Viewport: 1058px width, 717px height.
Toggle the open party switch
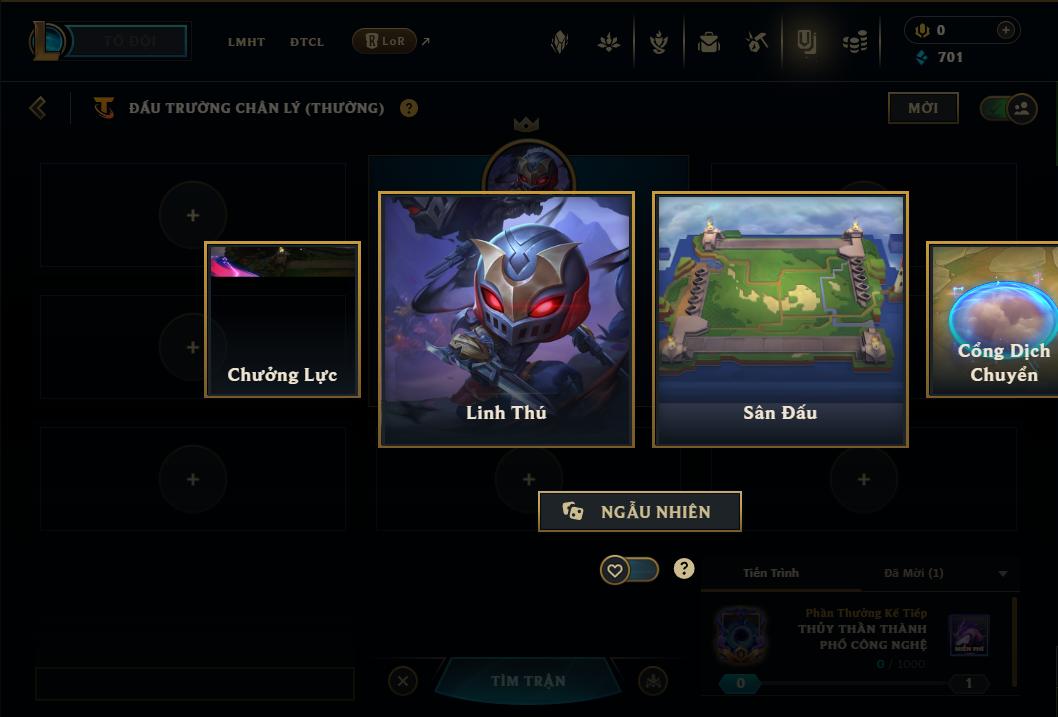pyautogui.click(x=1008, y=108)
